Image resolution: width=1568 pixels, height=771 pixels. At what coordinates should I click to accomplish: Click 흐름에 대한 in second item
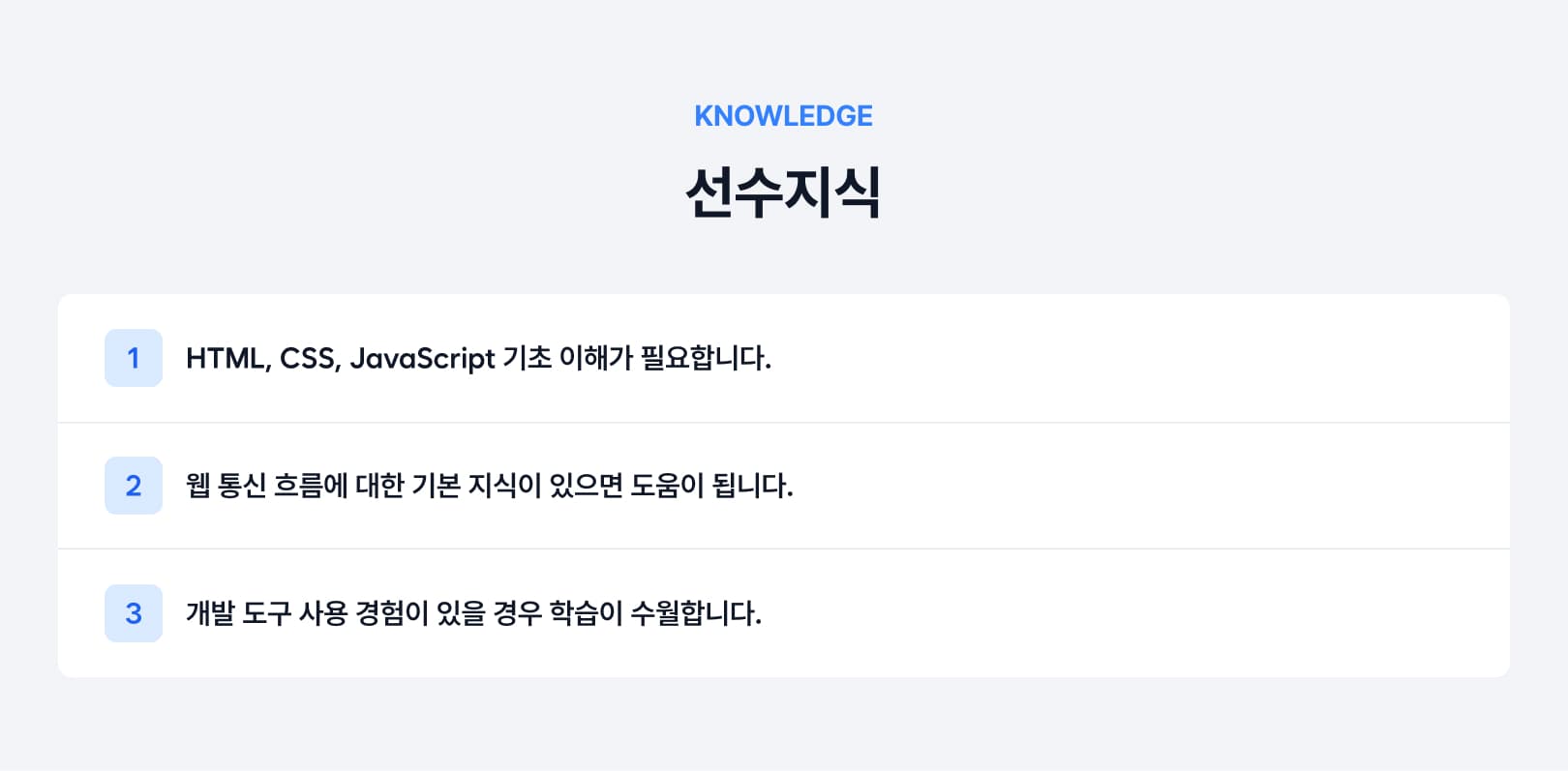tap(339, 486)
